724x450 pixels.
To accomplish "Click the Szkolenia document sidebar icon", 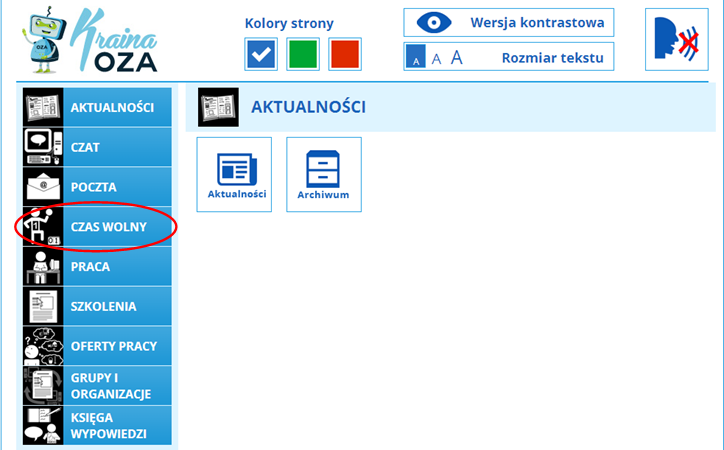I will tap(42, 307).
